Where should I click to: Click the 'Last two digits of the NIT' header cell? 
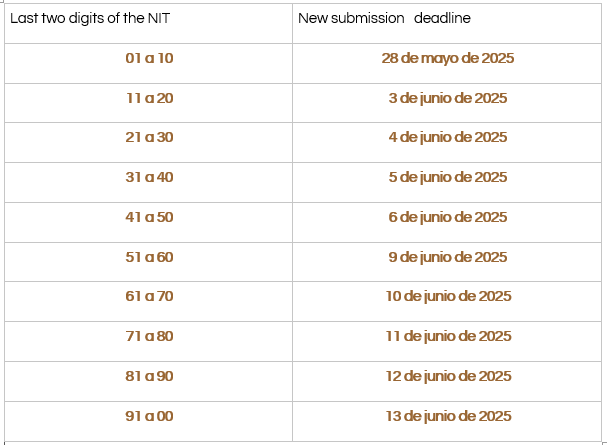point(148,24)
